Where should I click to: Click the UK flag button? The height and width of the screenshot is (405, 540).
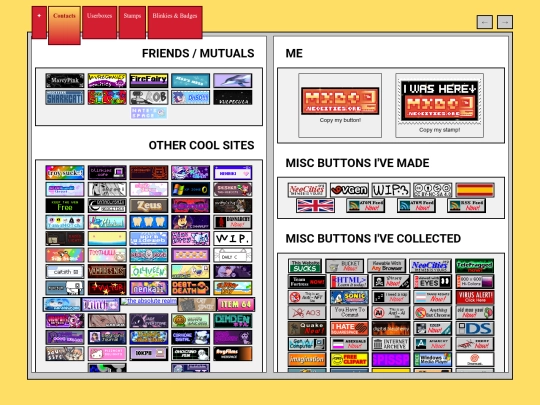click(x=315, y=206)
